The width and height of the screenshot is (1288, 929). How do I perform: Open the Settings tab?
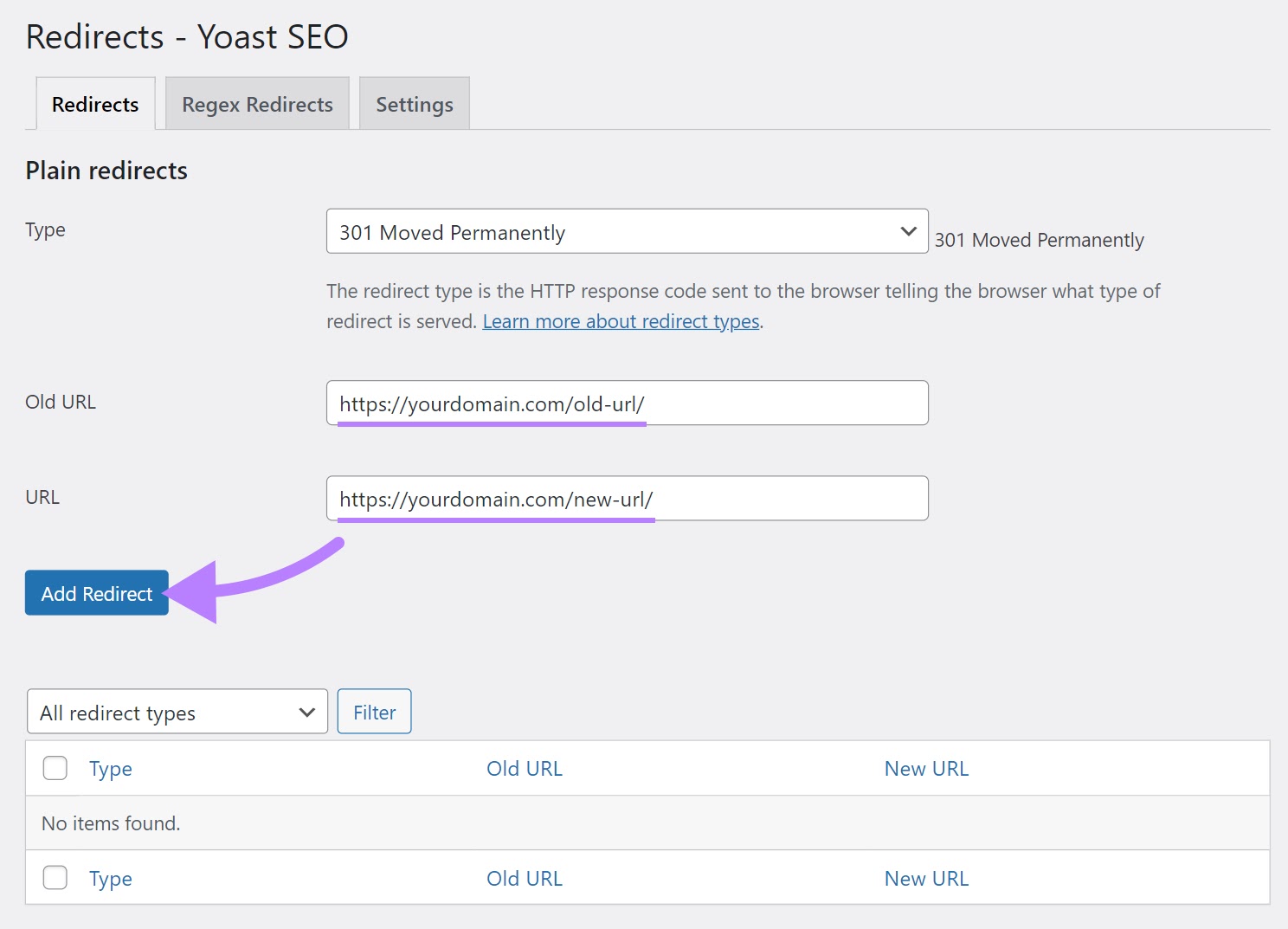coord(414,104)
